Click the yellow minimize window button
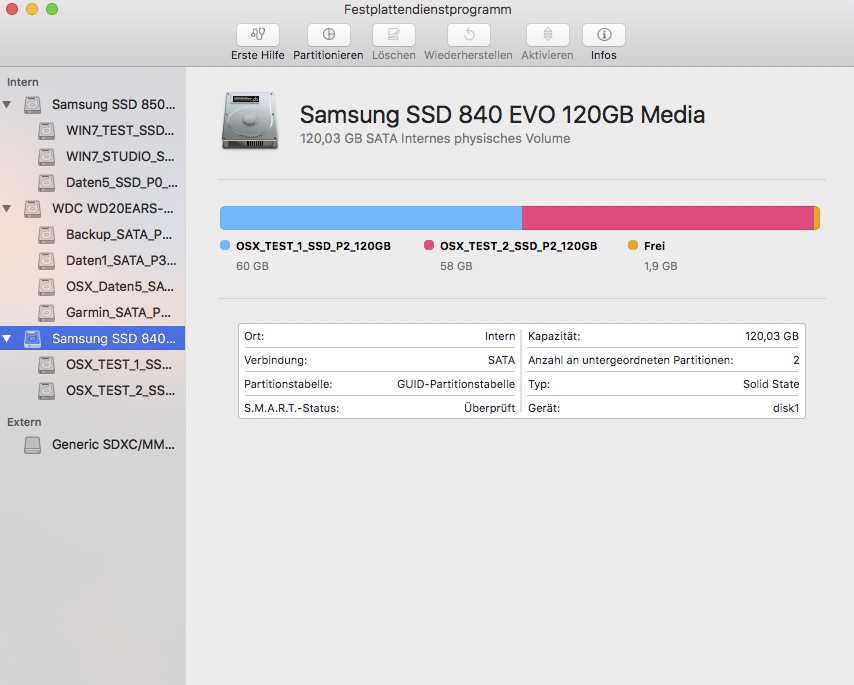 coord(32,9)
